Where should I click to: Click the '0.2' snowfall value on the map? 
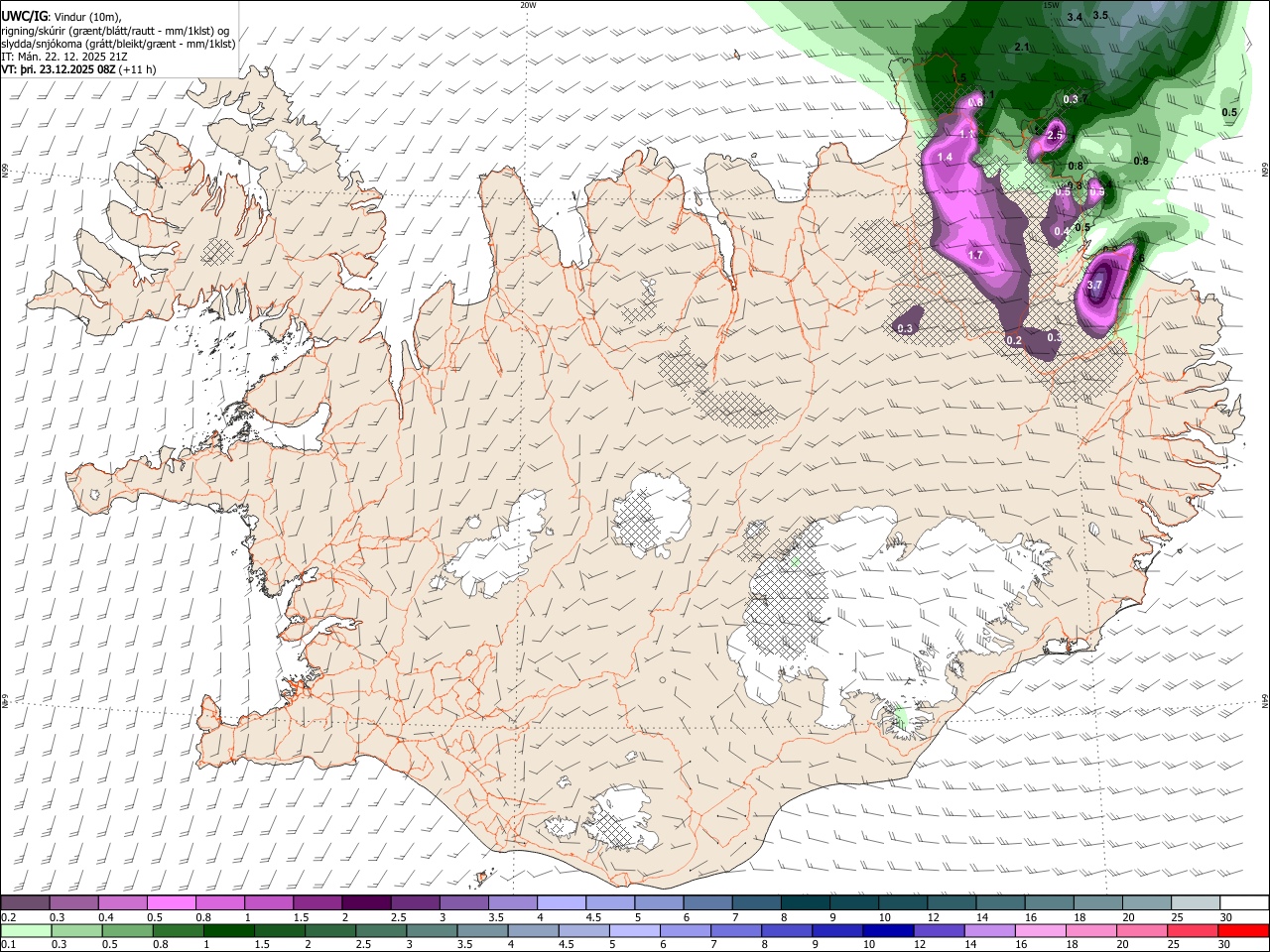click(x=1014, y=340)
